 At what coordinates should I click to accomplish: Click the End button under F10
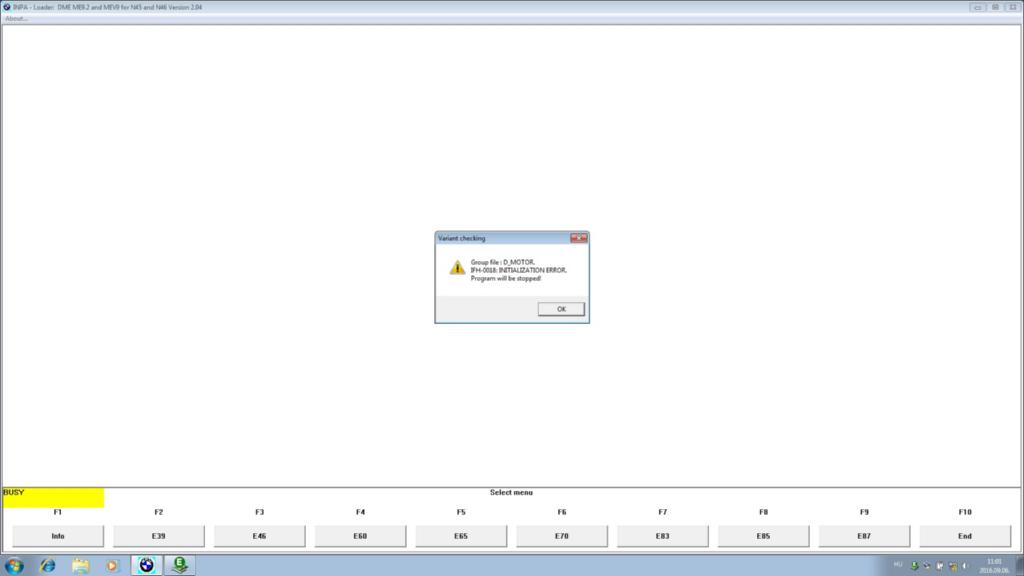[x=965, y=536]
